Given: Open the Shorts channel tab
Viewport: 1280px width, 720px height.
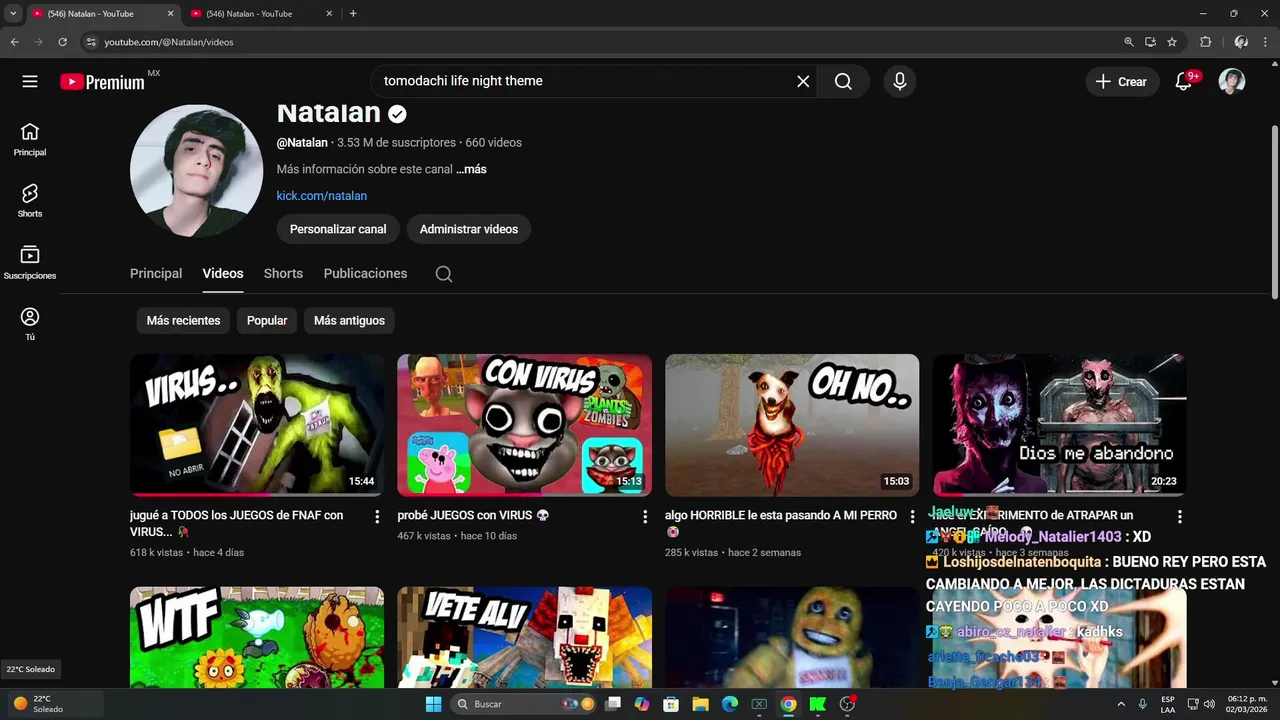Looking at the screenshot, I should pyautogui.click(x=283, y=274).
